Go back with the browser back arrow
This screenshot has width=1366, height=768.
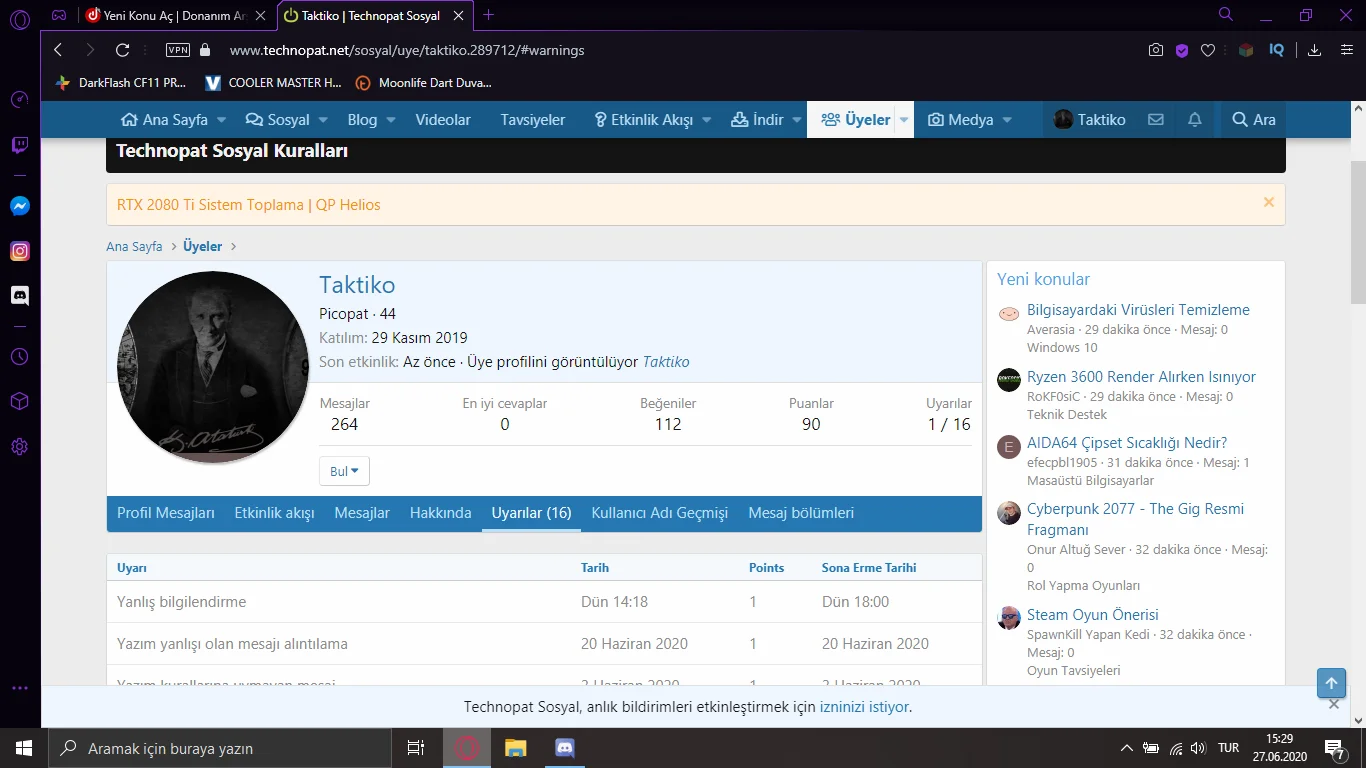click(58, 50)
